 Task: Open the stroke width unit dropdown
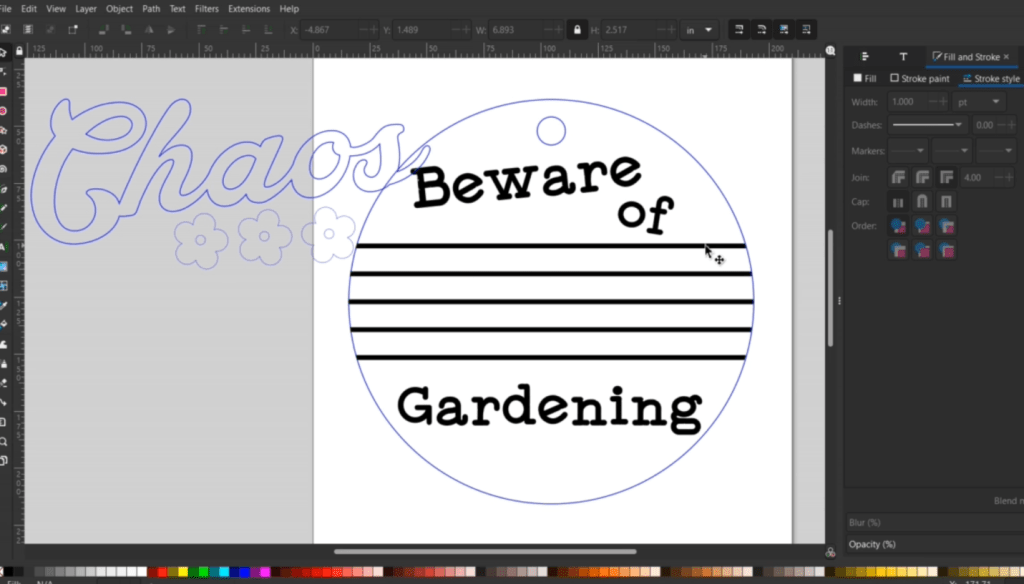982,102
